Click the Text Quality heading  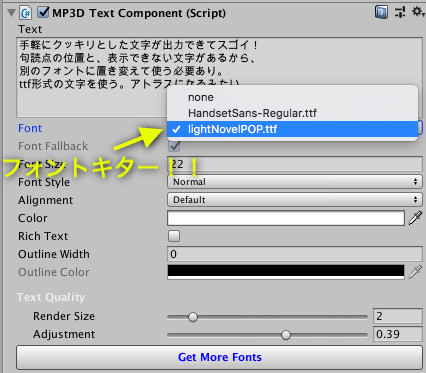[x=51, y=297]
